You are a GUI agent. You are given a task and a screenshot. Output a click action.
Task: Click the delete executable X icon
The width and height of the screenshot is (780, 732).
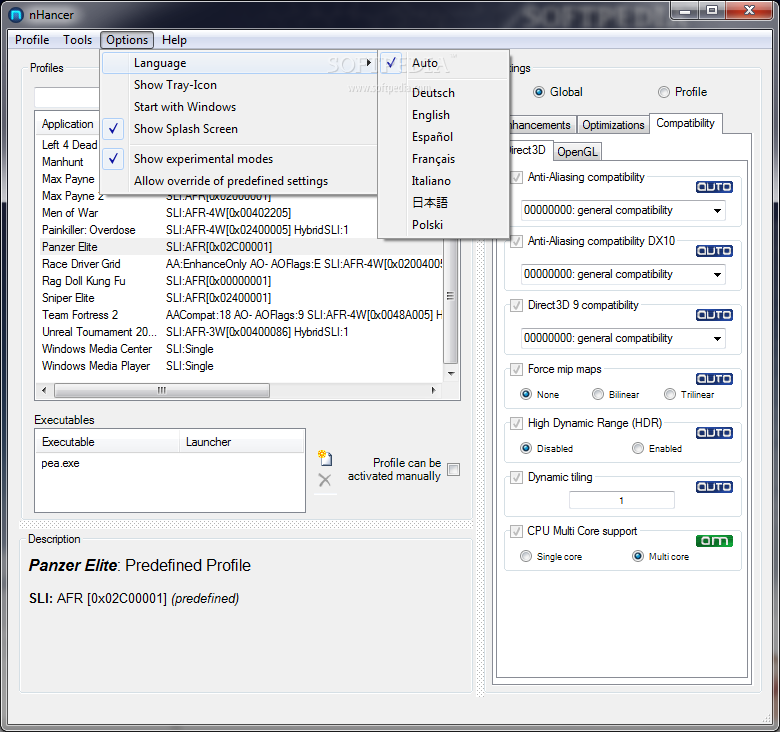pos(325,480)
